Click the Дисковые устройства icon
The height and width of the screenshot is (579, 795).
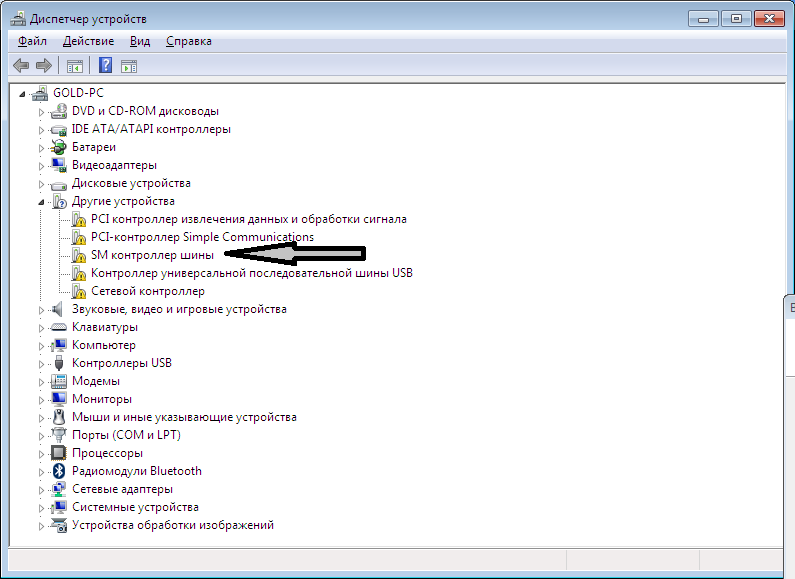click(59, 184)
